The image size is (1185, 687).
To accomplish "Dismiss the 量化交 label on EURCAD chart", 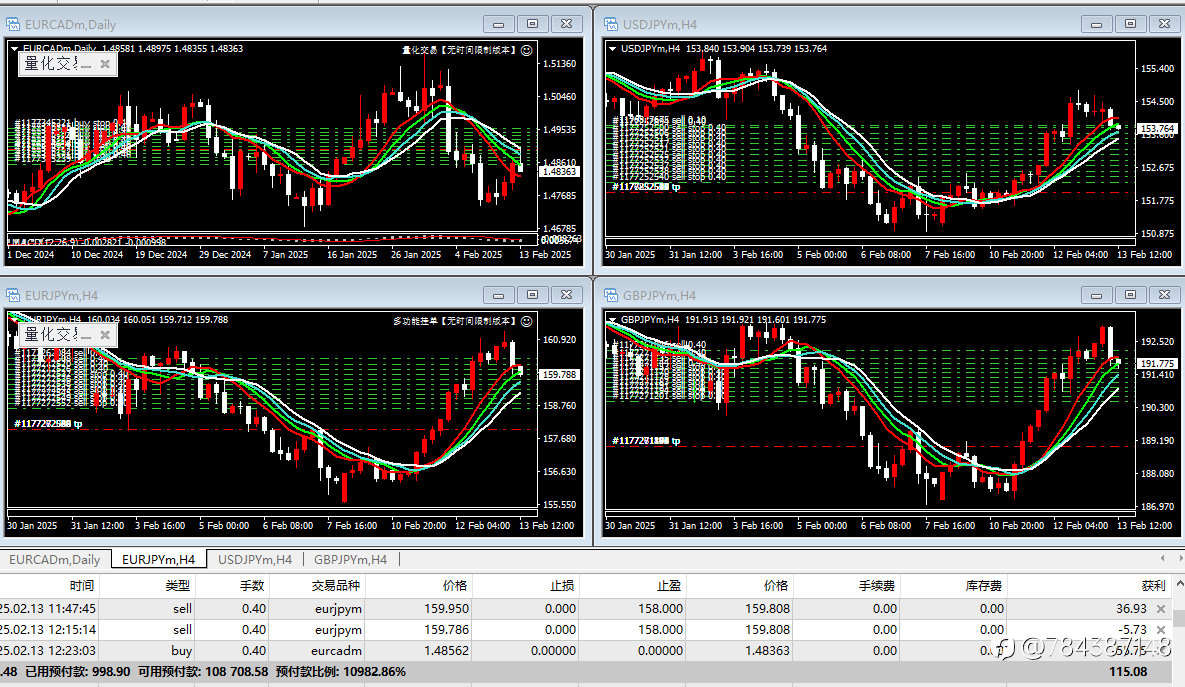I will point(105,64).
